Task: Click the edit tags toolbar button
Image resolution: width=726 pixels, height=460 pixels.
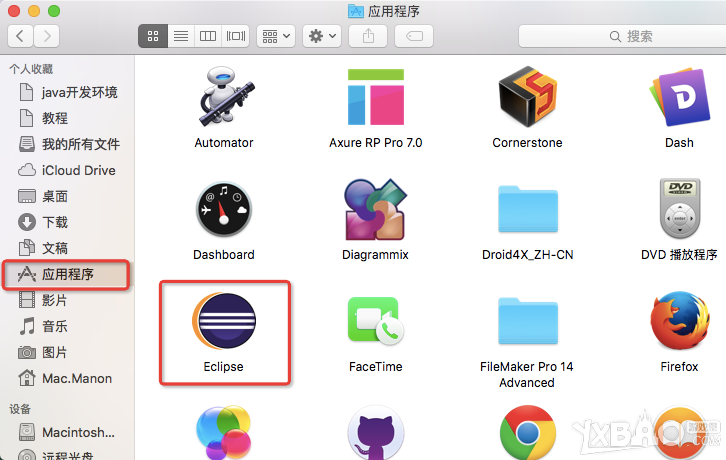Action: tap(414, 36)
